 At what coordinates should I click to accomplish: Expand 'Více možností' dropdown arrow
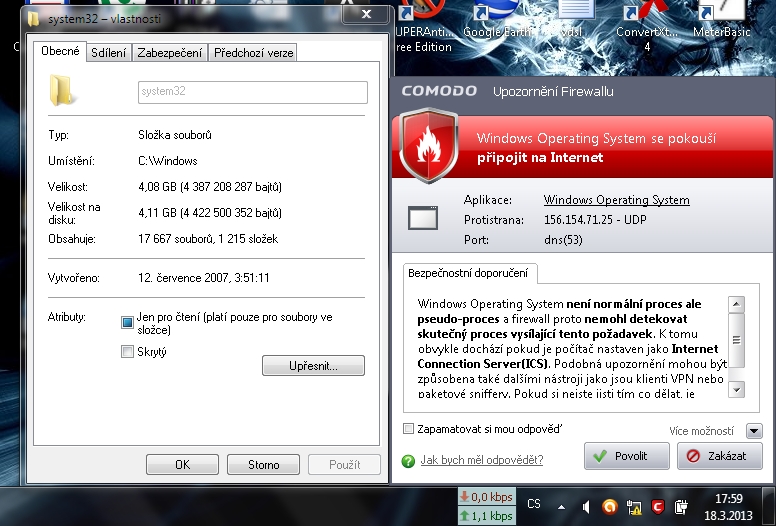click(x=754, y=431)
